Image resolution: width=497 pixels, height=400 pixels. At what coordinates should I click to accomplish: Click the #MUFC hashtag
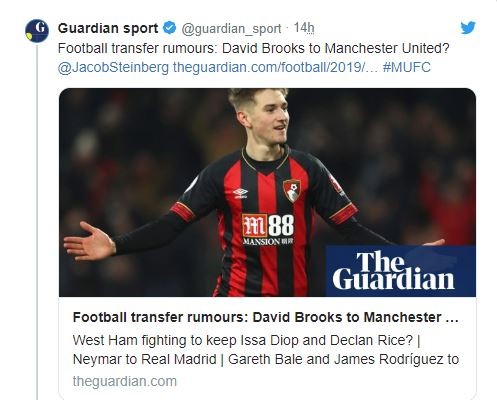point(407,67)
